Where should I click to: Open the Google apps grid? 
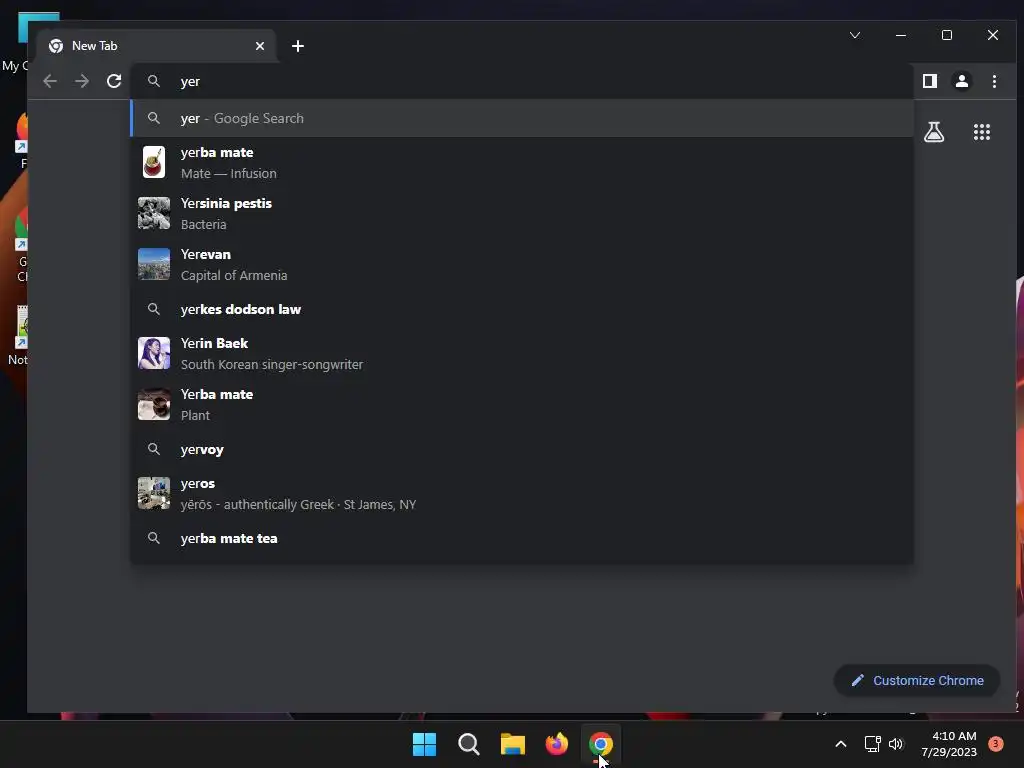point(982,132)
